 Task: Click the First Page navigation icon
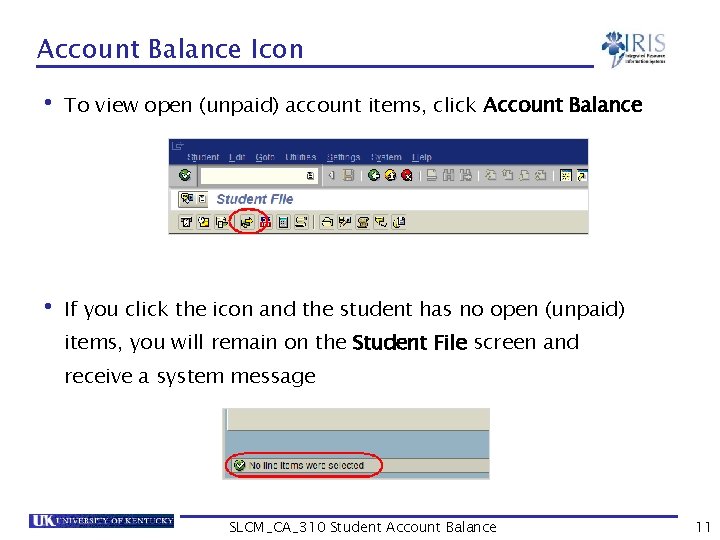(x=491, y=175)
